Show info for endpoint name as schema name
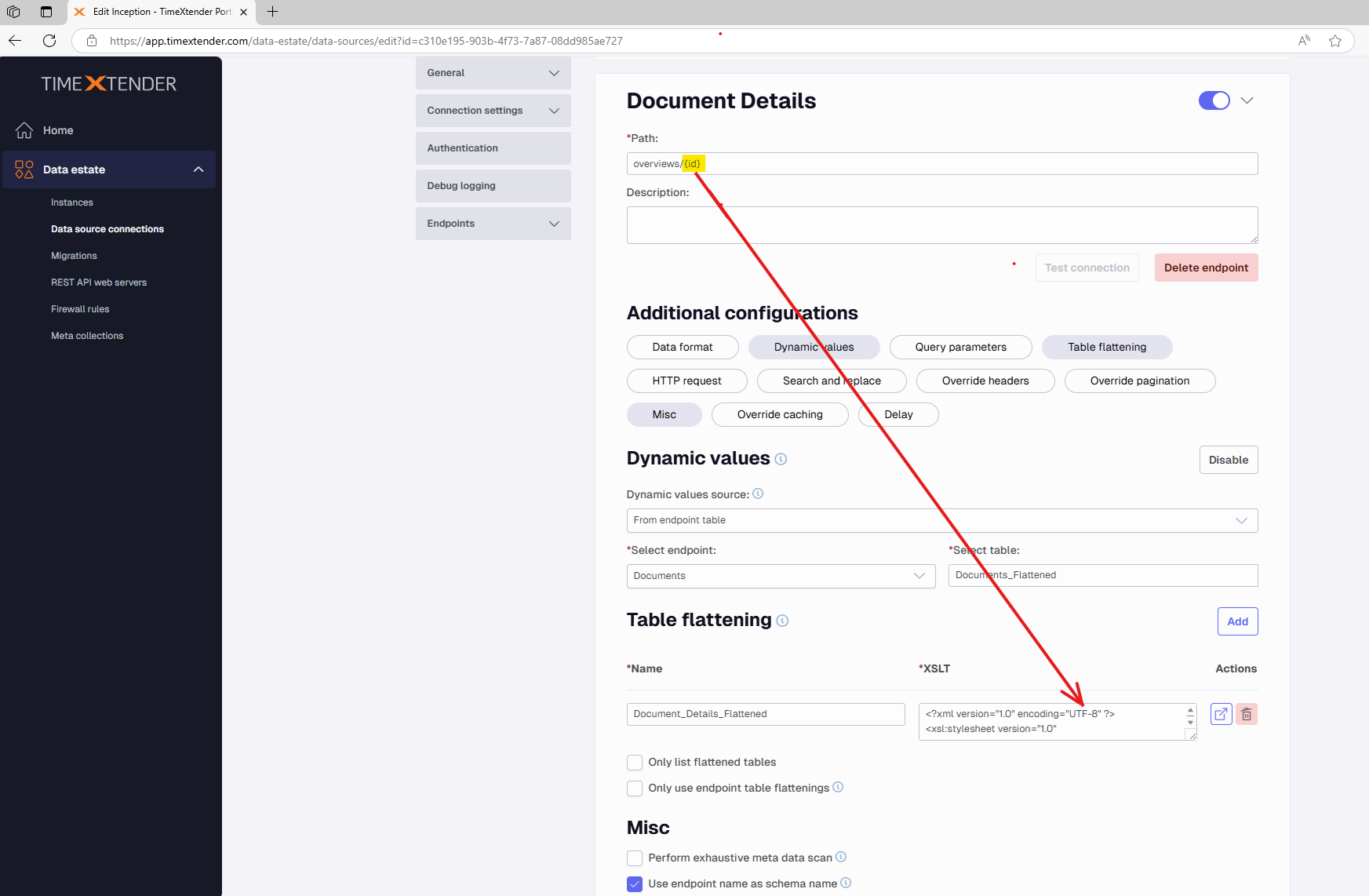This screenshot has height=896, width=1369. (846, 883)
